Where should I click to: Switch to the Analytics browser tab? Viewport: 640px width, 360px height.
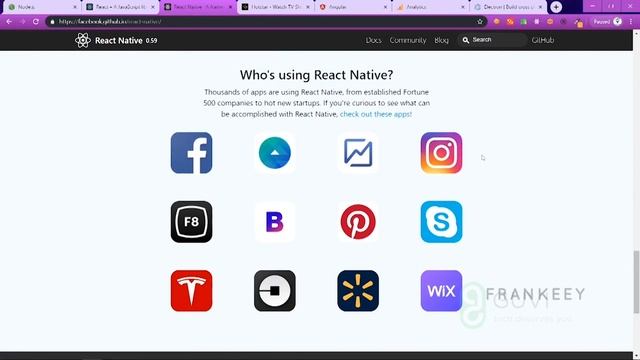pos(431,7)
